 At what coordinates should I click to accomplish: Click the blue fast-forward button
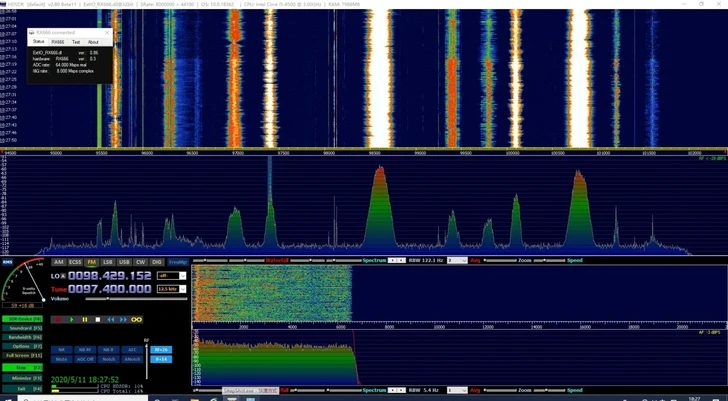[124, 319]
